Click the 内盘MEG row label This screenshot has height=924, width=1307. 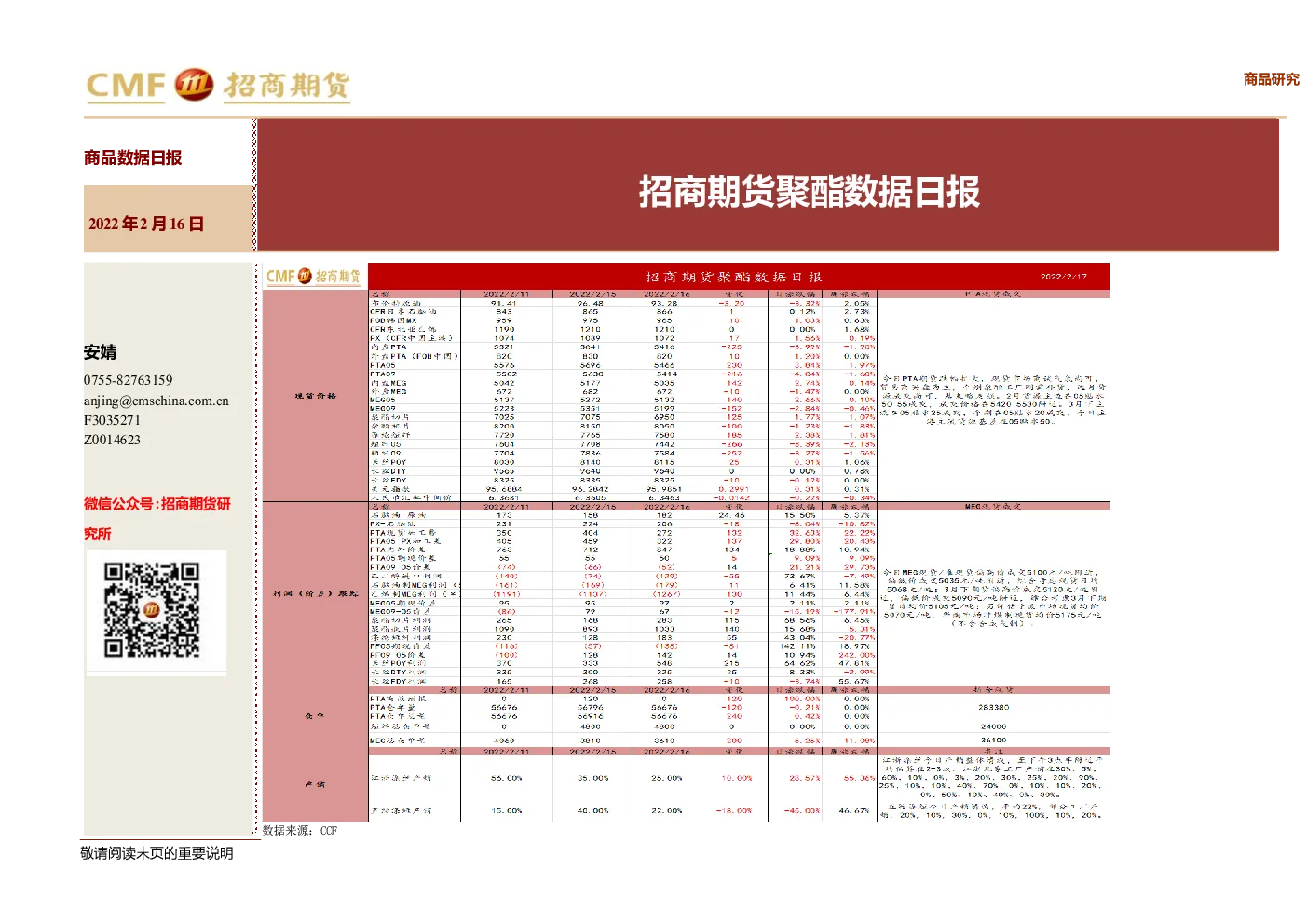coord(388,383)
